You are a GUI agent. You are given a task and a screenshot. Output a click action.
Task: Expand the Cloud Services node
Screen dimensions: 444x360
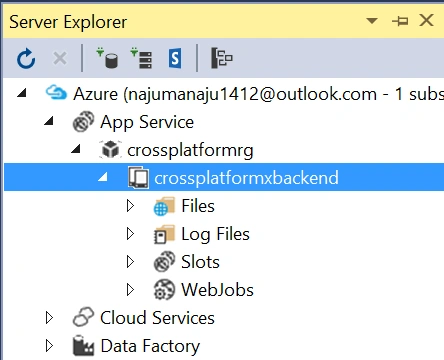[x=49, y=318]
